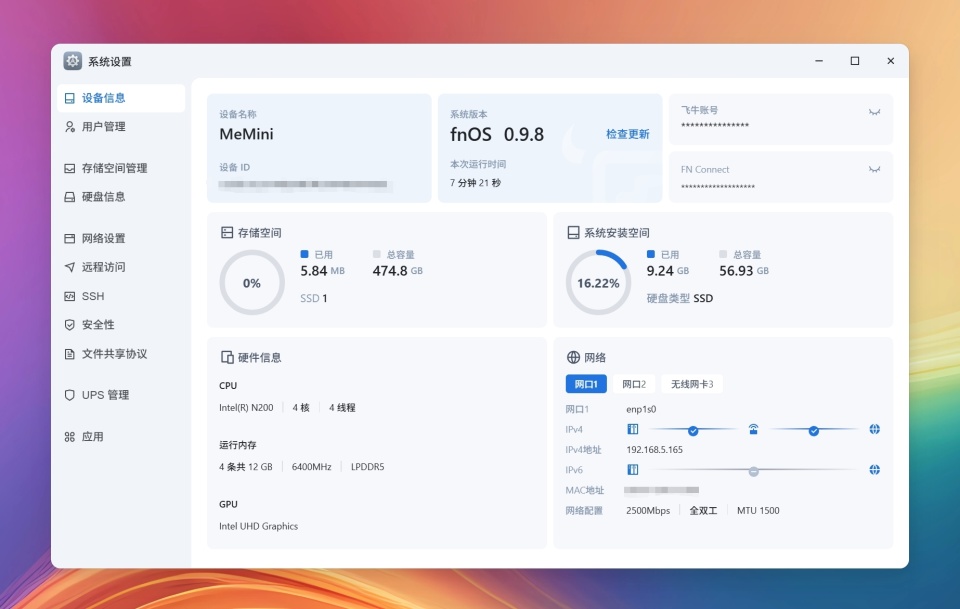Click the uptime 7 分钟 21 秒
The width and height of the screenshot is (960, 609).
click(x=475, y=183)
